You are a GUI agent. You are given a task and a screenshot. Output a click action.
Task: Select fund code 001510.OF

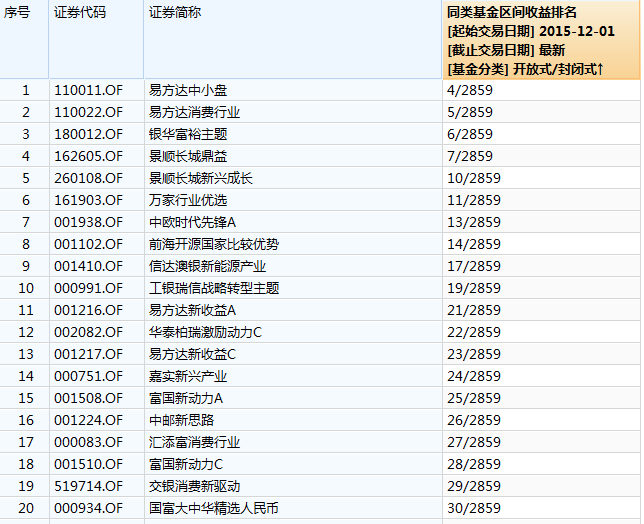[88, 464]
